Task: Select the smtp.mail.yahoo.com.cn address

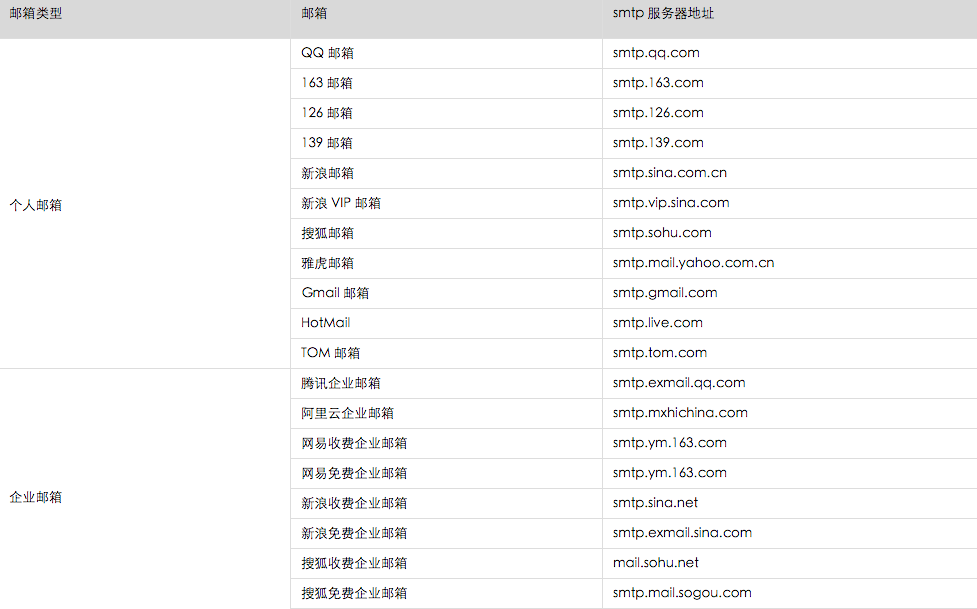Action: (693, 263)
